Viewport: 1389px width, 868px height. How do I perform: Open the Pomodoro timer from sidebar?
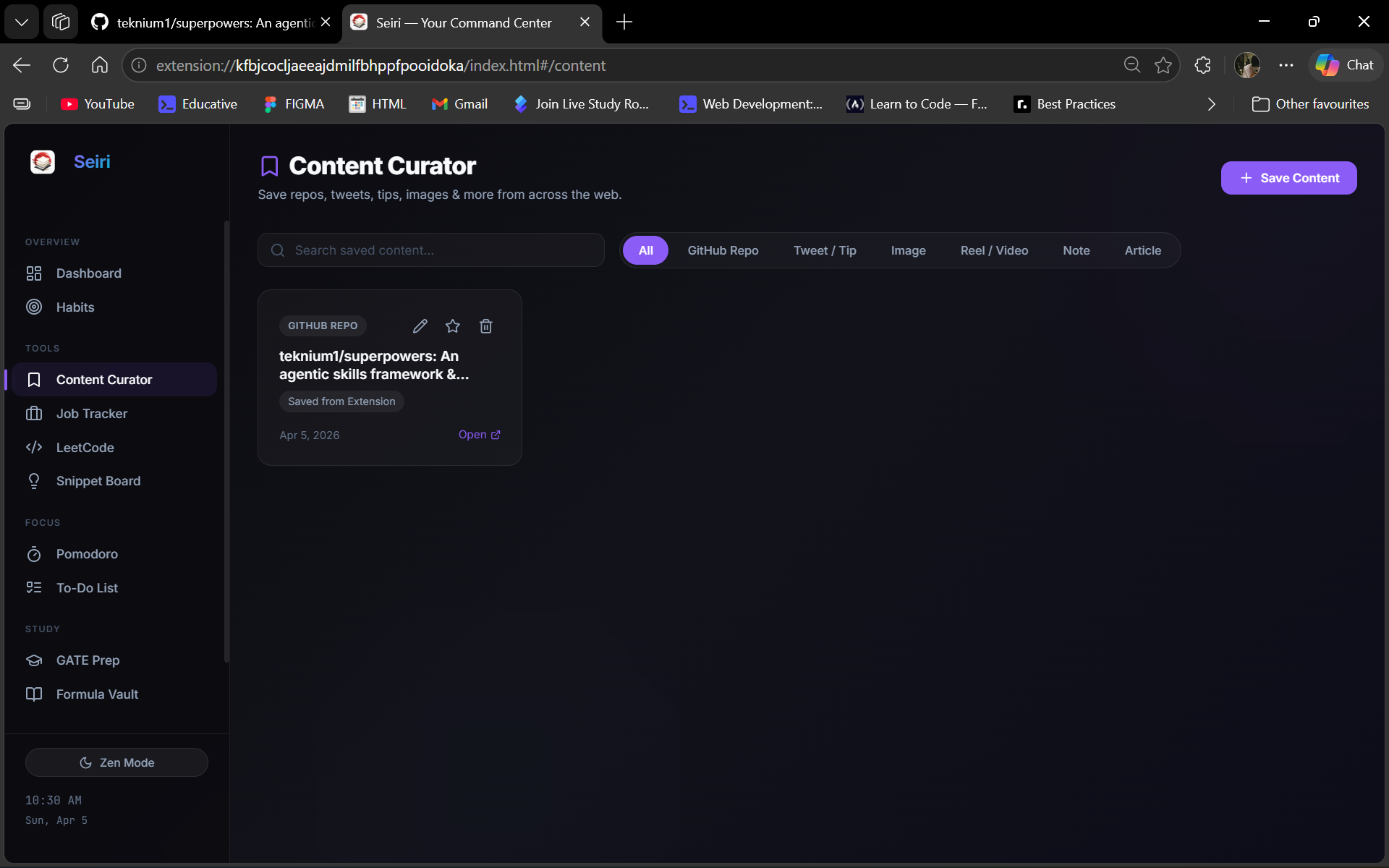point(87,554)
